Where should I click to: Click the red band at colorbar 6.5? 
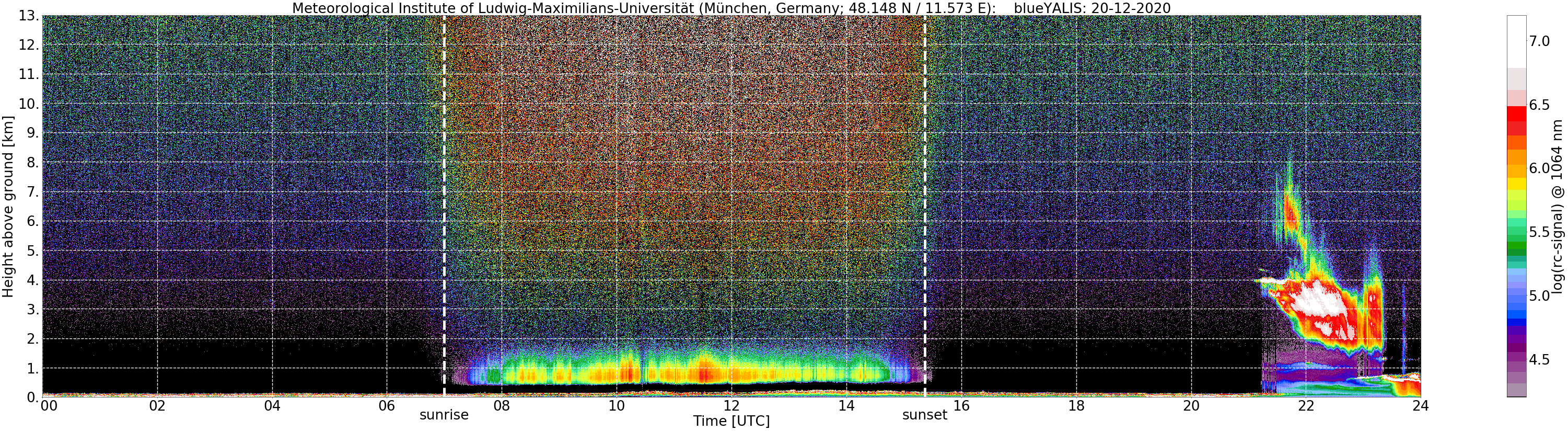pyautogui.click(x=1516, y=114)
